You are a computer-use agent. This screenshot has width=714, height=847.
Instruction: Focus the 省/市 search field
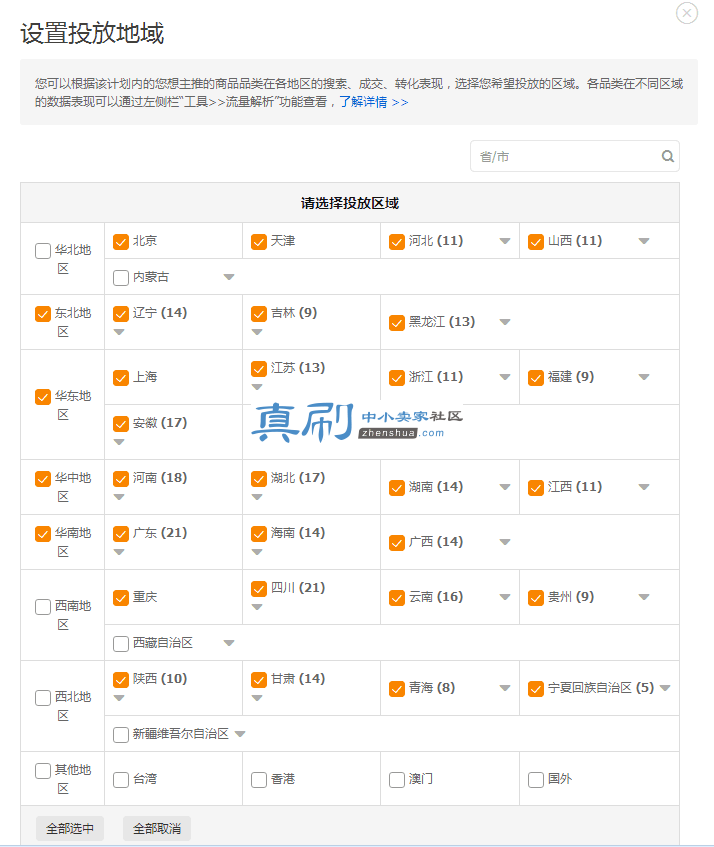[575, 156]
